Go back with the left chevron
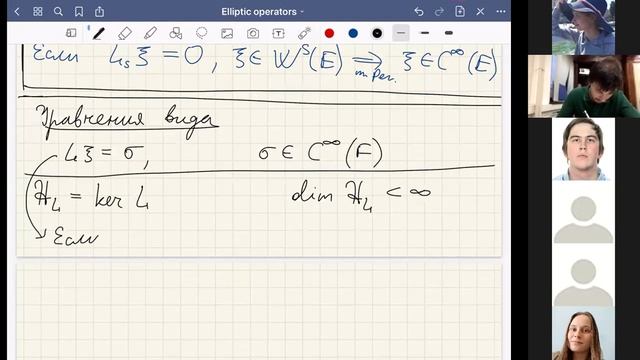 [17, 11]
